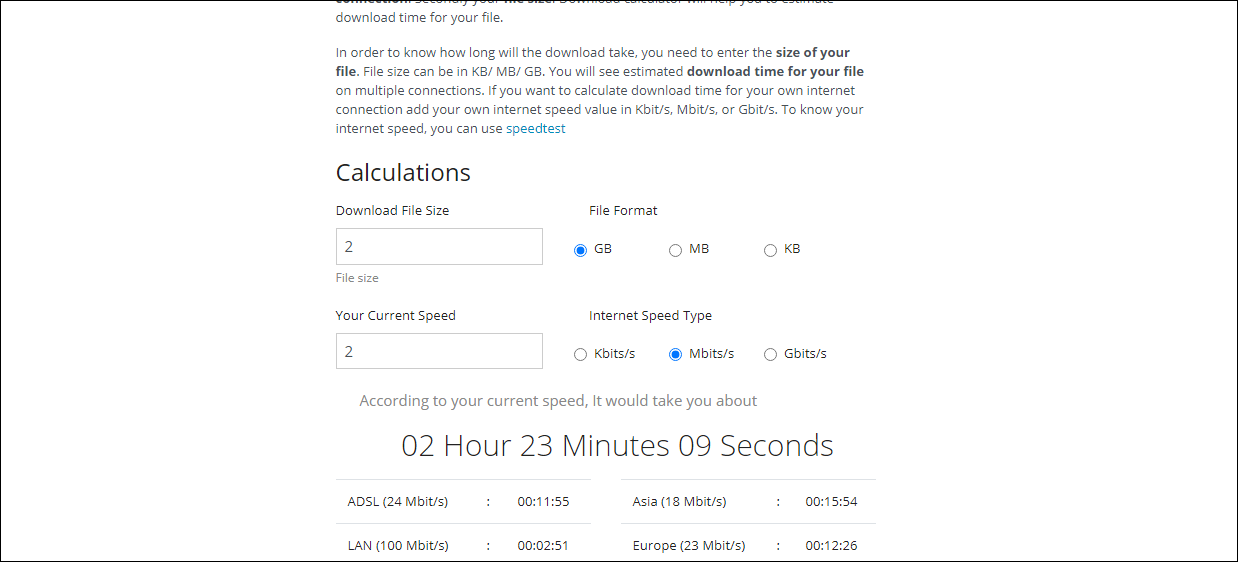Focus the Your Current Speed input box
This screenshot has width=1238, height=562.
439,351
